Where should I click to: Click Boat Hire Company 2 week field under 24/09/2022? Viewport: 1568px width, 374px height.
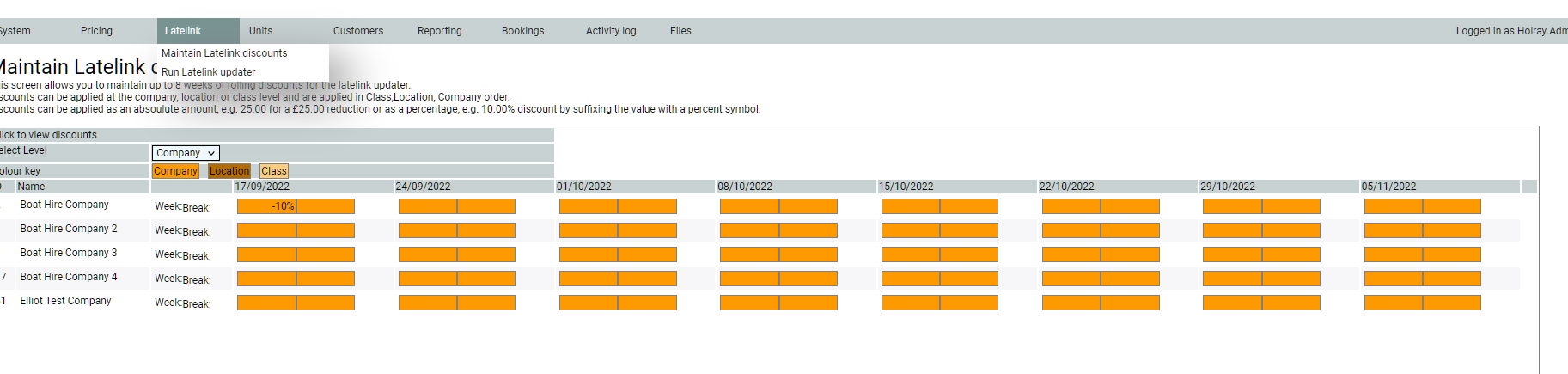coord(428,230)
